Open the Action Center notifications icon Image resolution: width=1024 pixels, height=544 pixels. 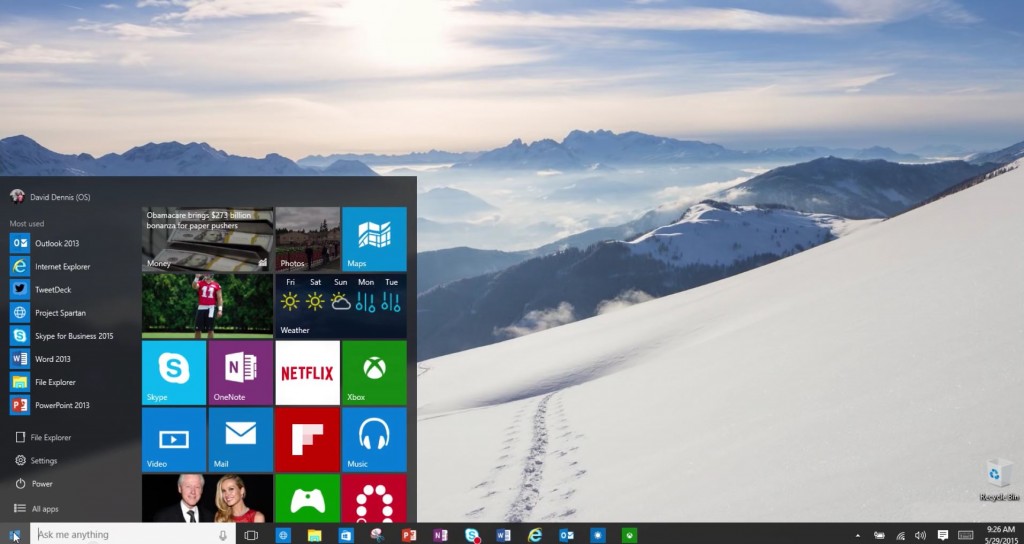click(x=943, y=535)
